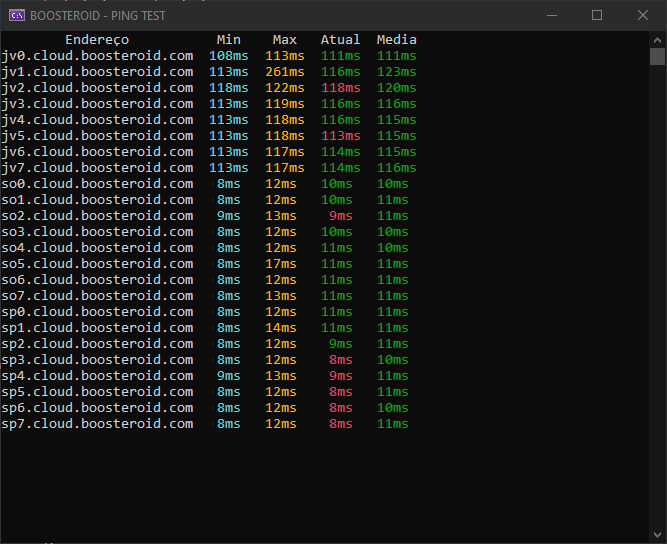Click sp6.cloud.boosteroid.com address
Image resolution: width=667 pixels, height=544 pixels.
coord(97,408)
